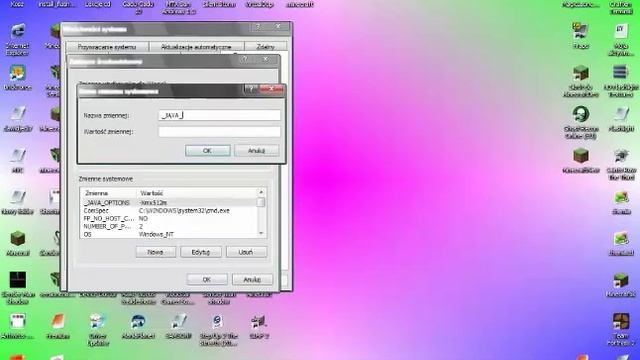Click scroll up arrow in system variables list
The width and height of the screenshot is (640, 360).
tap(261, 192)
